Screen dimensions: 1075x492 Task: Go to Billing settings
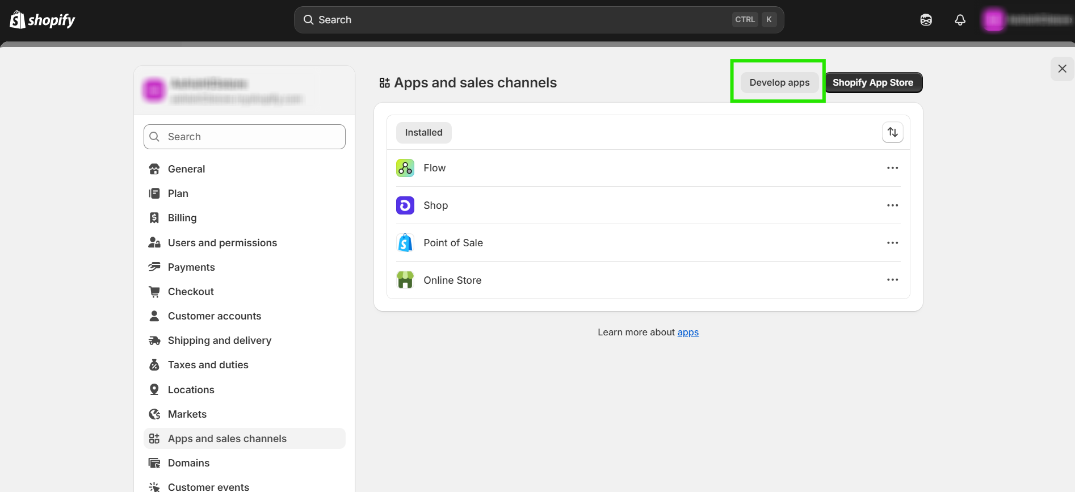pyautogui.click(x=182, y=218)
